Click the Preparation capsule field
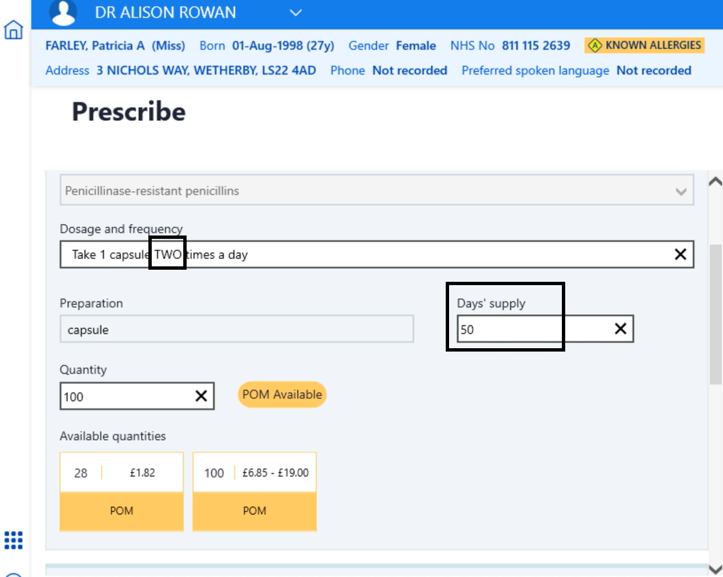The height and width of the screenshot is (577, 723). pos(237,329)
